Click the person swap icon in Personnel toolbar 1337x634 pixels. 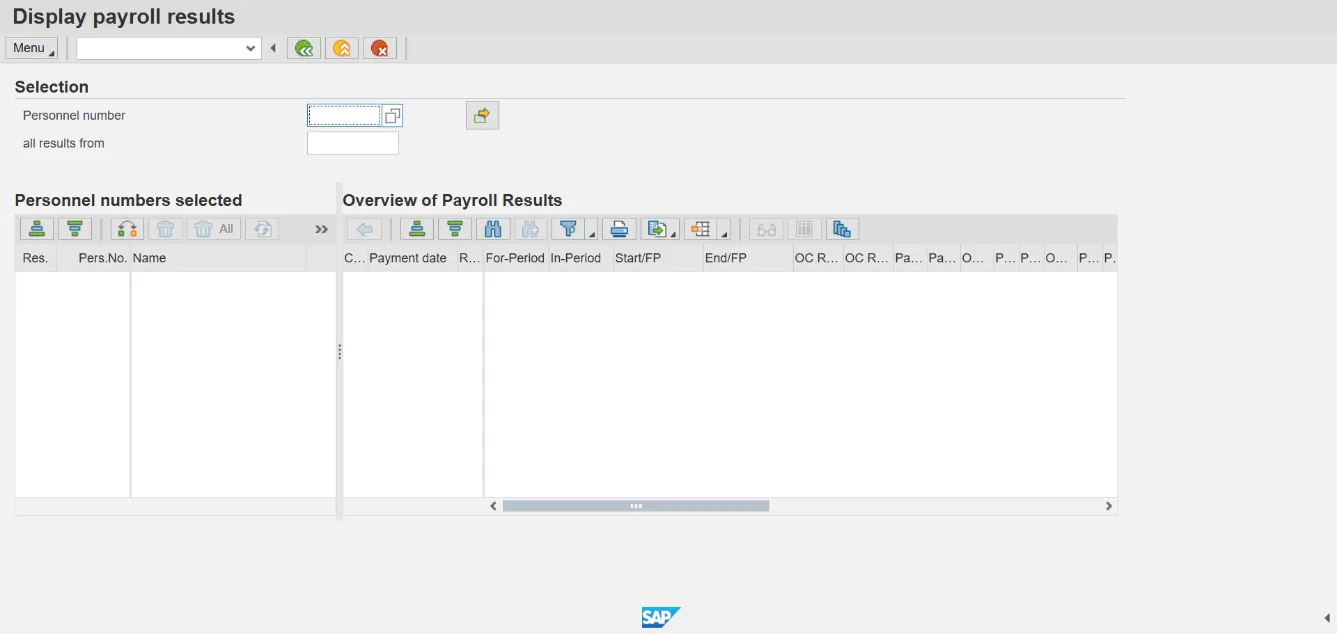127,229
